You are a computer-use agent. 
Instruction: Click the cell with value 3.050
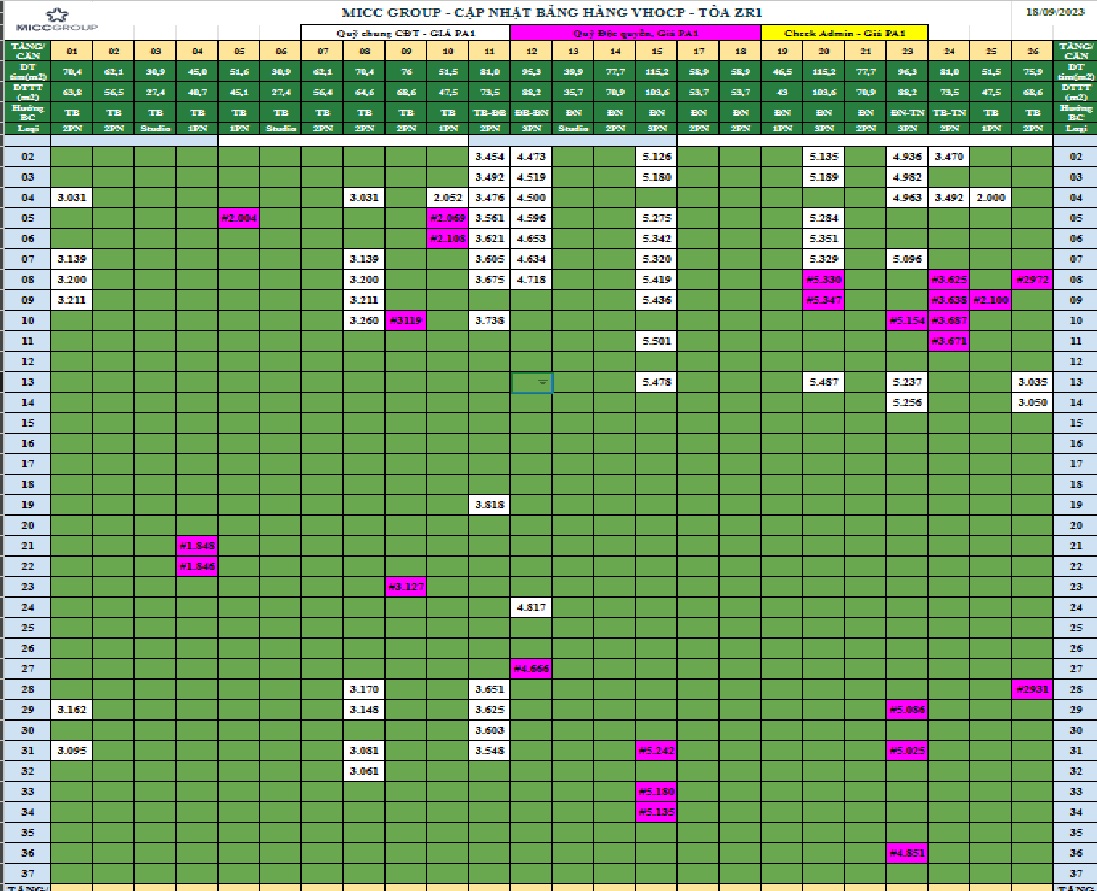pyautogui.click(x=1032, y=403)
